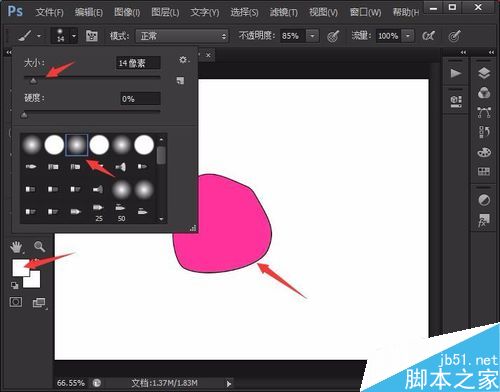The image size is (500, 392).
Task: Open the Paths panel icon
Action: (484, 113)
